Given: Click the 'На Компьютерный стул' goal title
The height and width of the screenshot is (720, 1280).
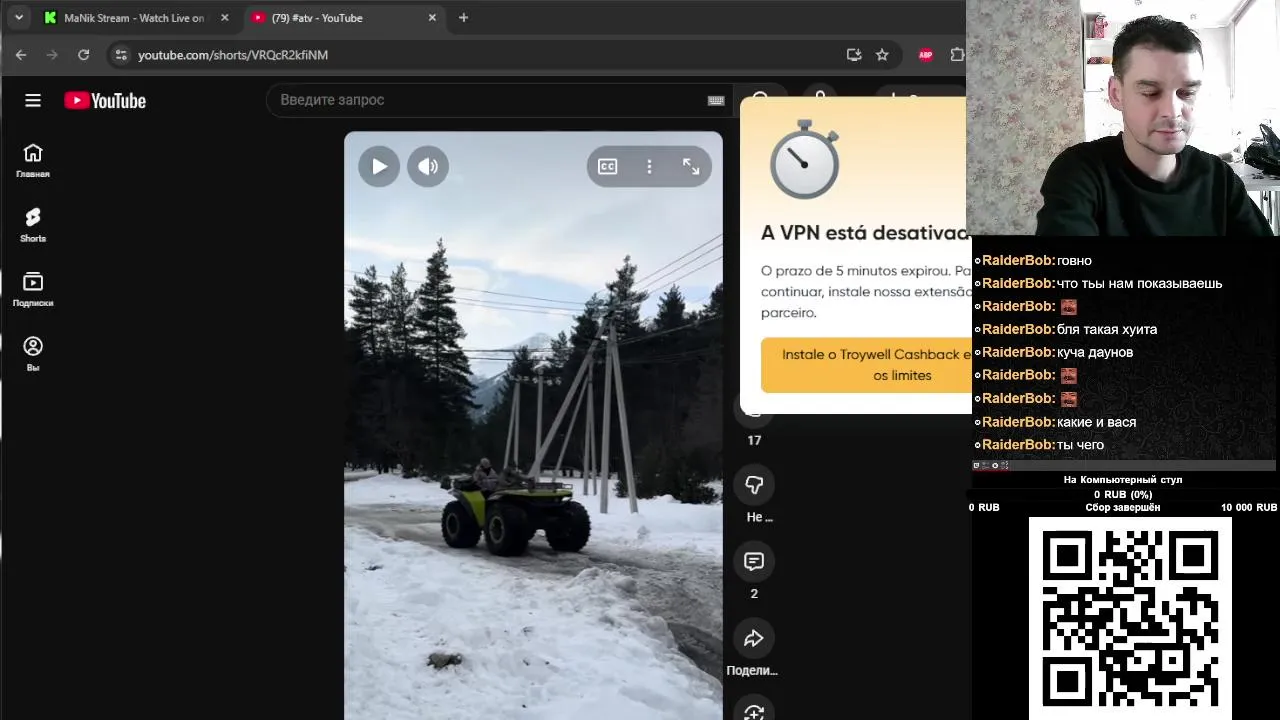Looking at the screenshot, I should point(1123,480).
